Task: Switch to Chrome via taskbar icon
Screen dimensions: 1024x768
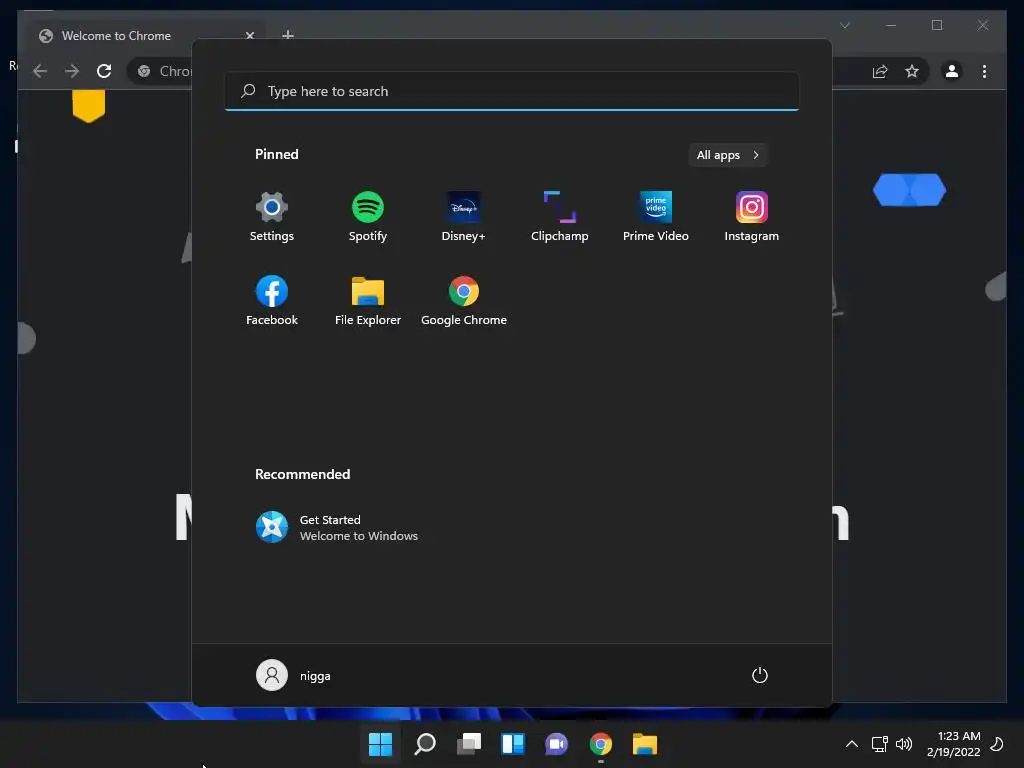Action: (601, 744)
